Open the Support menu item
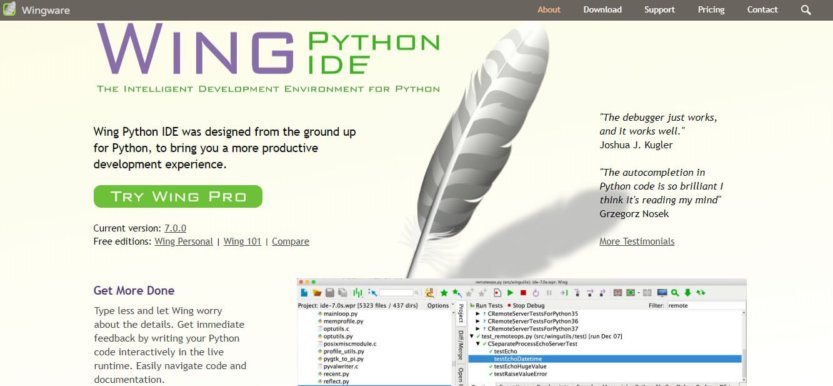 (659, 10)
